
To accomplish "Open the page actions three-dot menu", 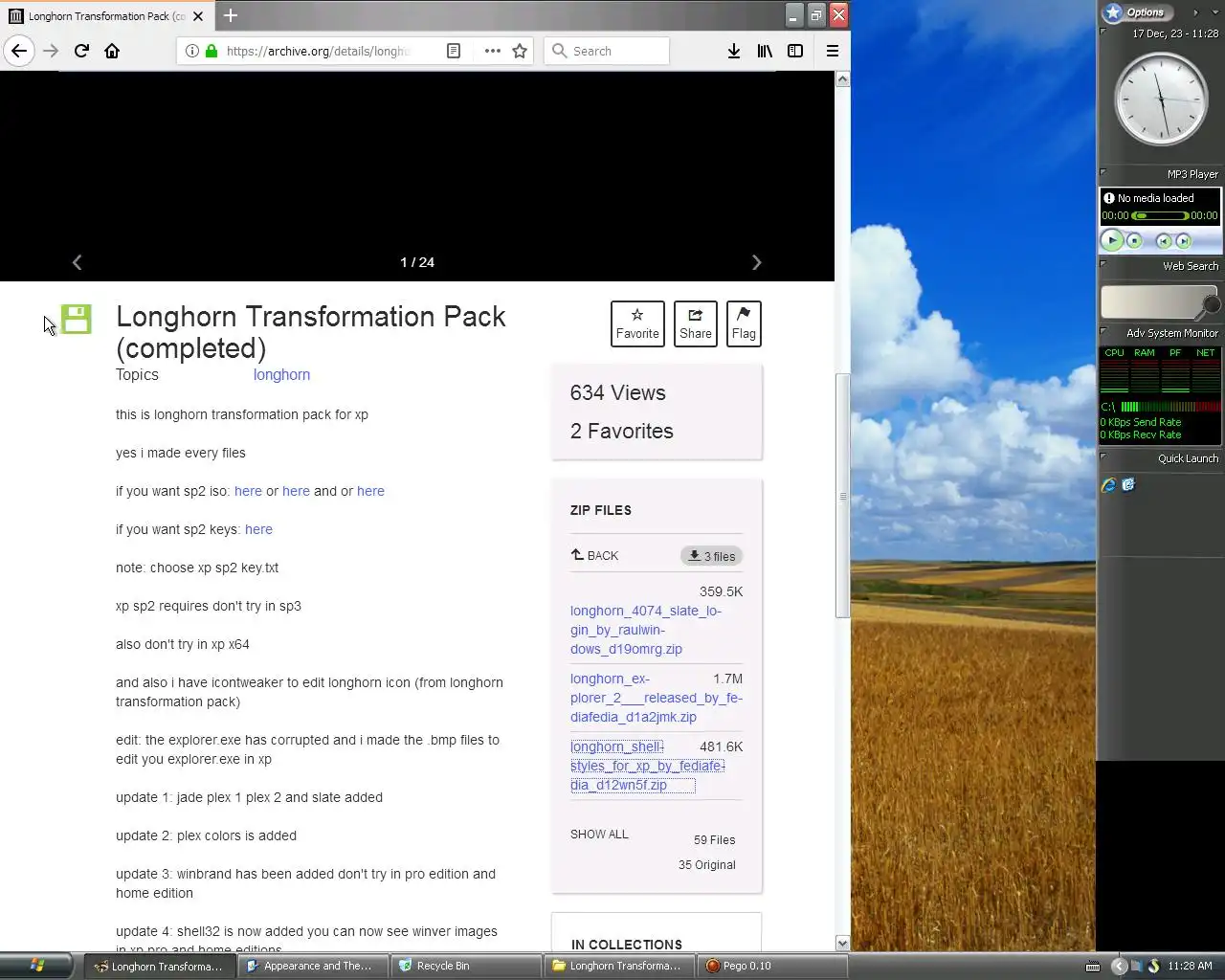I will coord(492,51).
